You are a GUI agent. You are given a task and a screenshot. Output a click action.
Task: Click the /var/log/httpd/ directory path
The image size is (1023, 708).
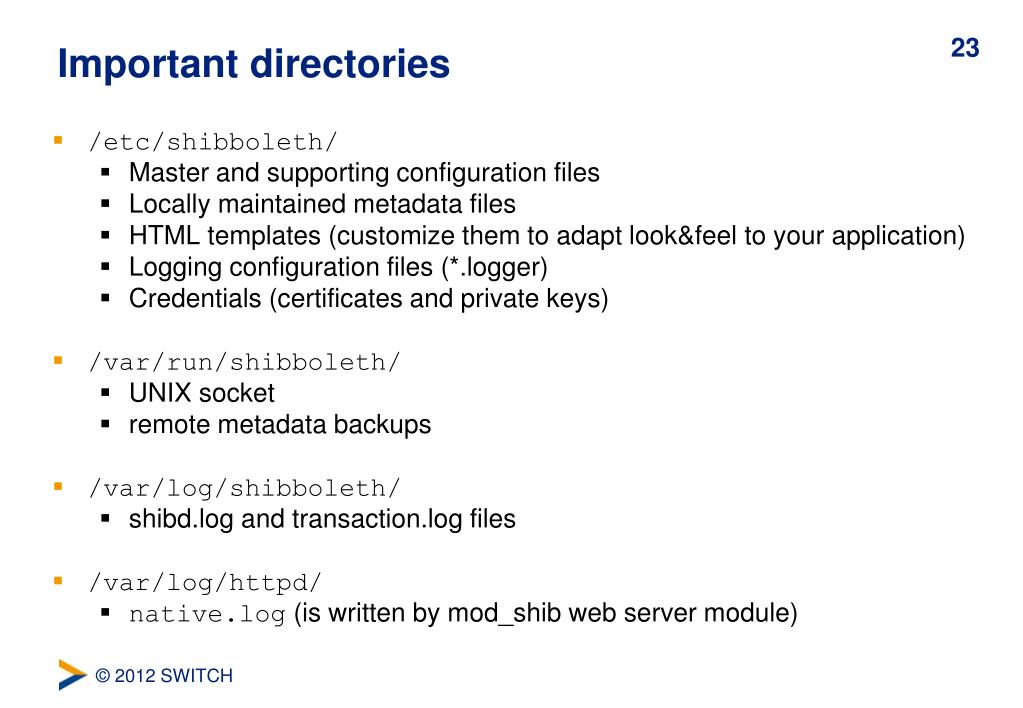(x=206, y=582)
